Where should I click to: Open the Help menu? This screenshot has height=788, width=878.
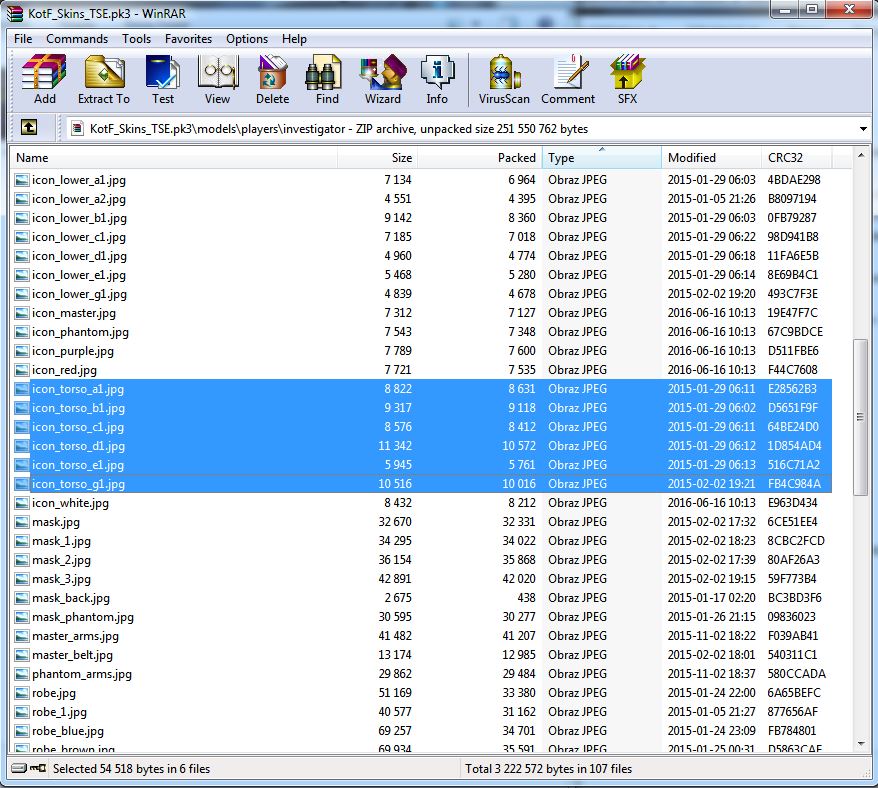pyautogui.click(x=294, y=39)
